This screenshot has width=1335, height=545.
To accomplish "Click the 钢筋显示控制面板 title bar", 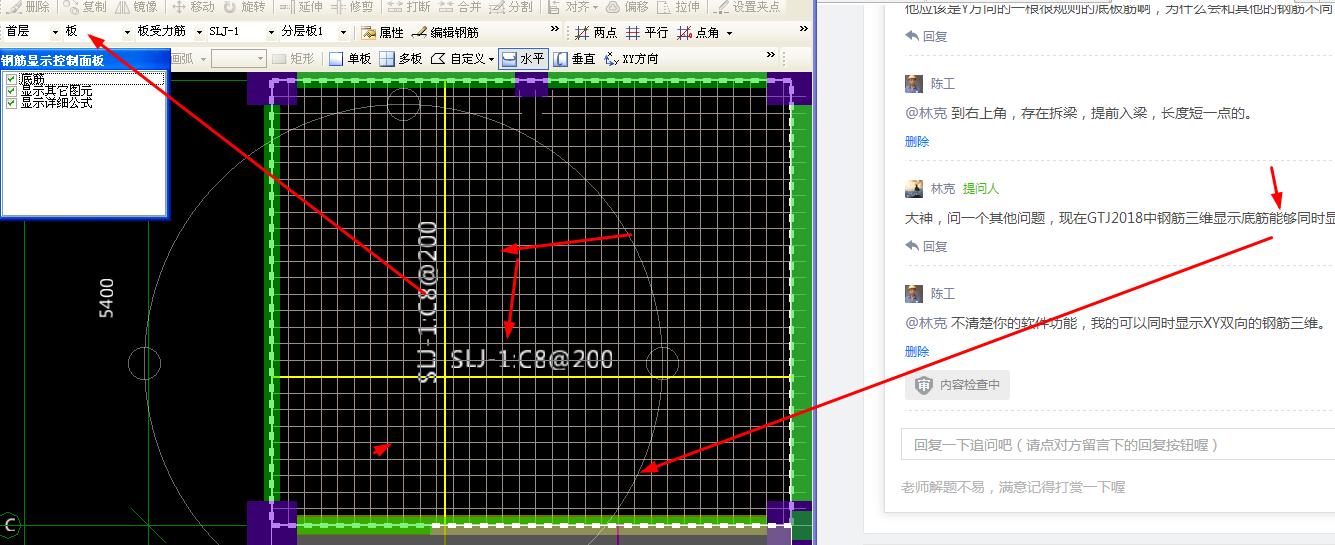I will click(84, 60).
